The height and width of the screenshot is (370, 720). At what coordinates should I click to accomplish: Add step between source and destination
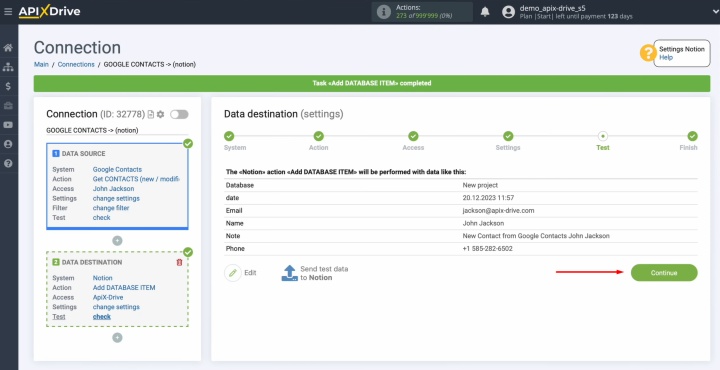118,241
